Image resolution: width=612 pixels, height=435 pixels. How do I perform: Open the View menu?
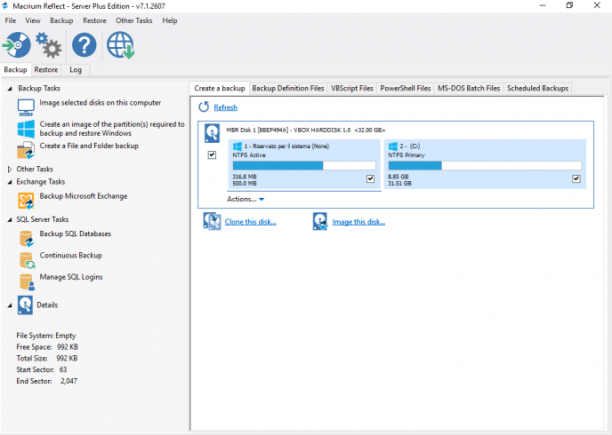[33, 21]
